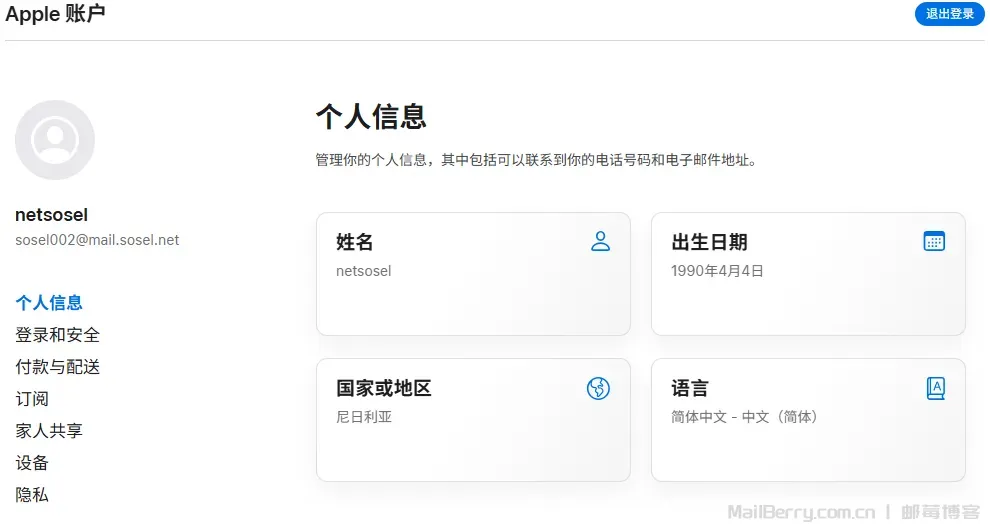Open the 语言 card showing 简体中文
The image size is (990, 532).
click(808, 420)
